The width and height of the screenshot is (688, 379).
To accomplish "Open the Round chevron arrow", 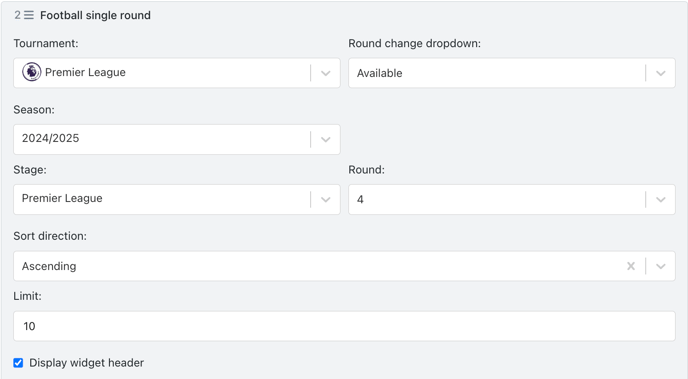I will (661, 200).
